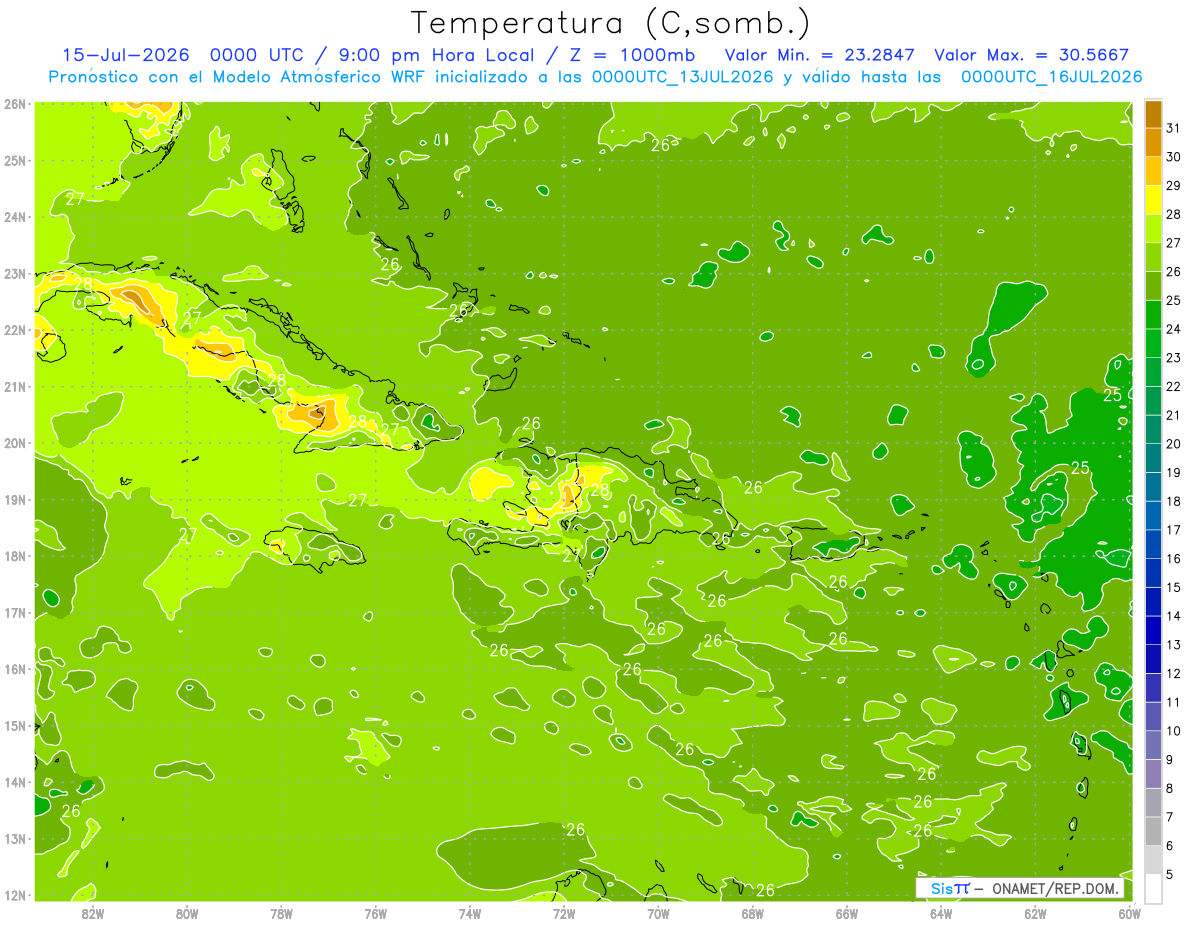The height and width of the screenshot is (927, 1200).
Task: Click the longitude axis label 60W
Action: click(1129, 913)
